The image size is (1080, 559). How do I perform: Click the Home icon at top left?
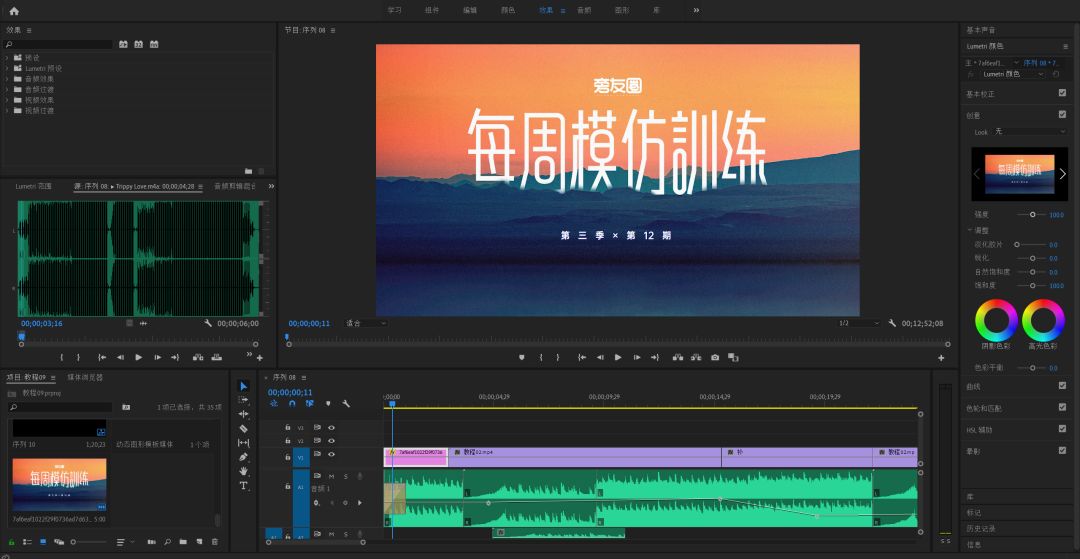tap(14, 10)
